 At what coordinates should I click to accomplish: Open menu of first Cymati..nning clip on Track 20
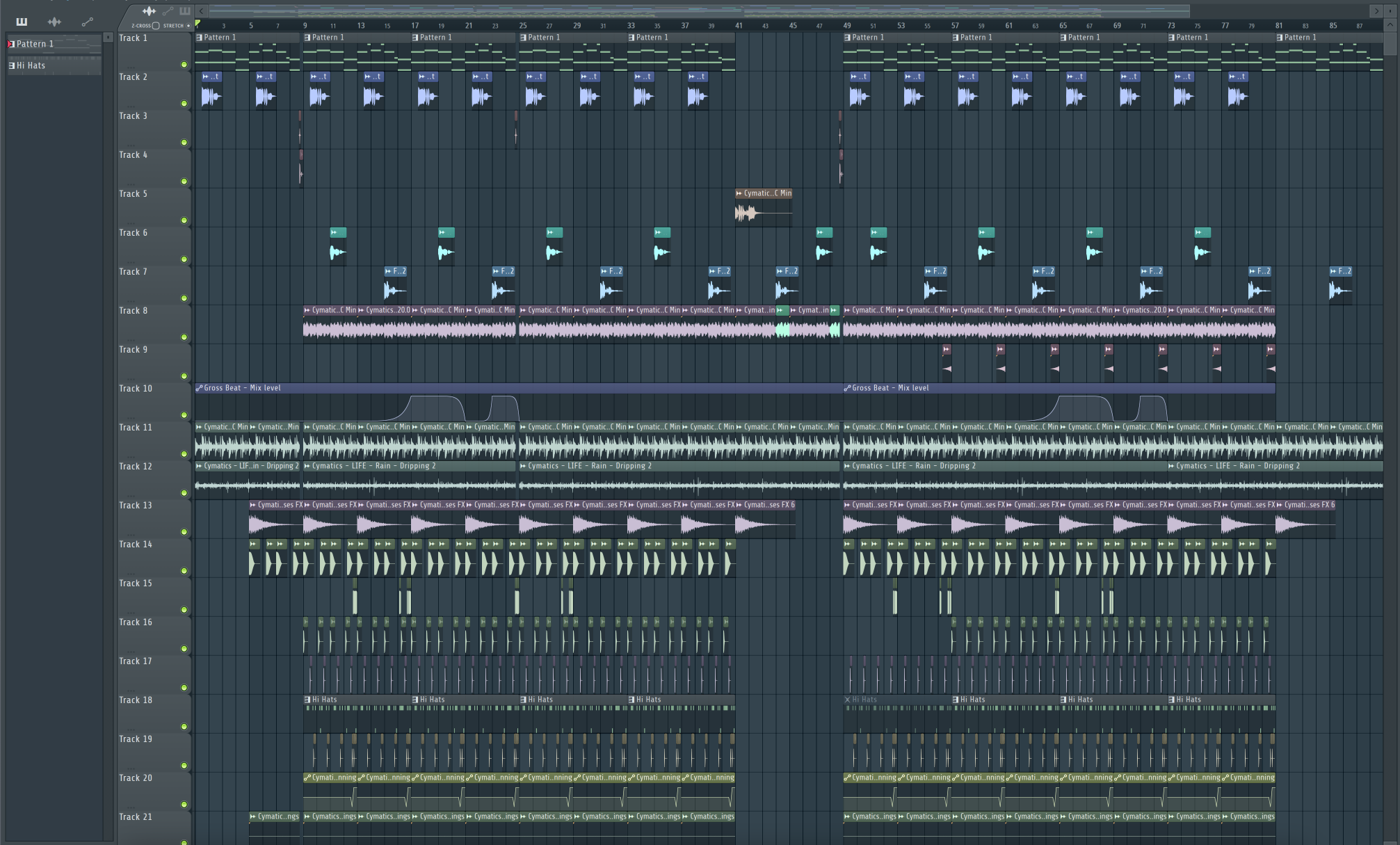307,778
